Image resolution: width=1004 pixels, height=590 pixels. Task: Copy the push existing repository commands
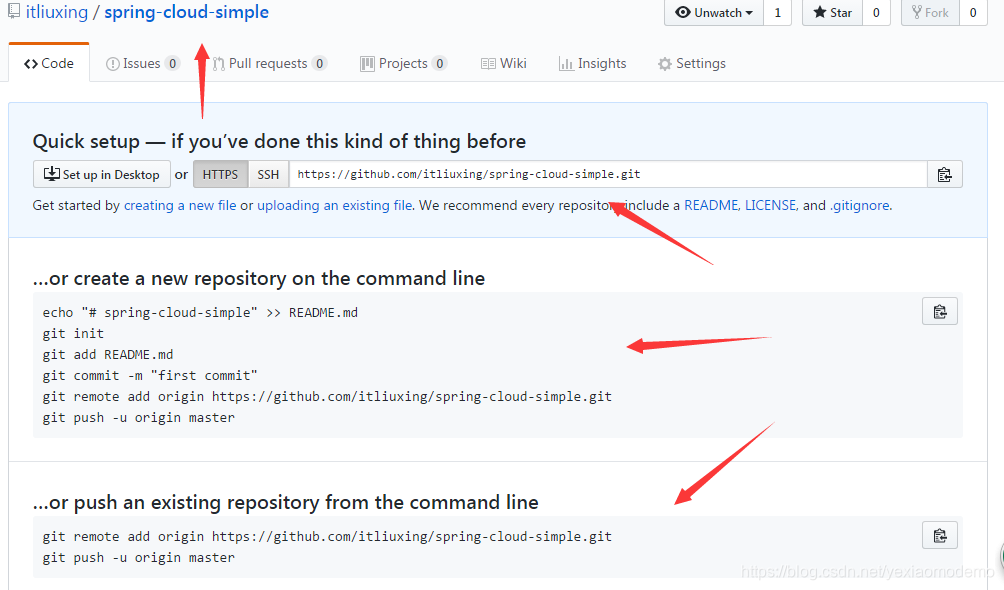point(939,536)
